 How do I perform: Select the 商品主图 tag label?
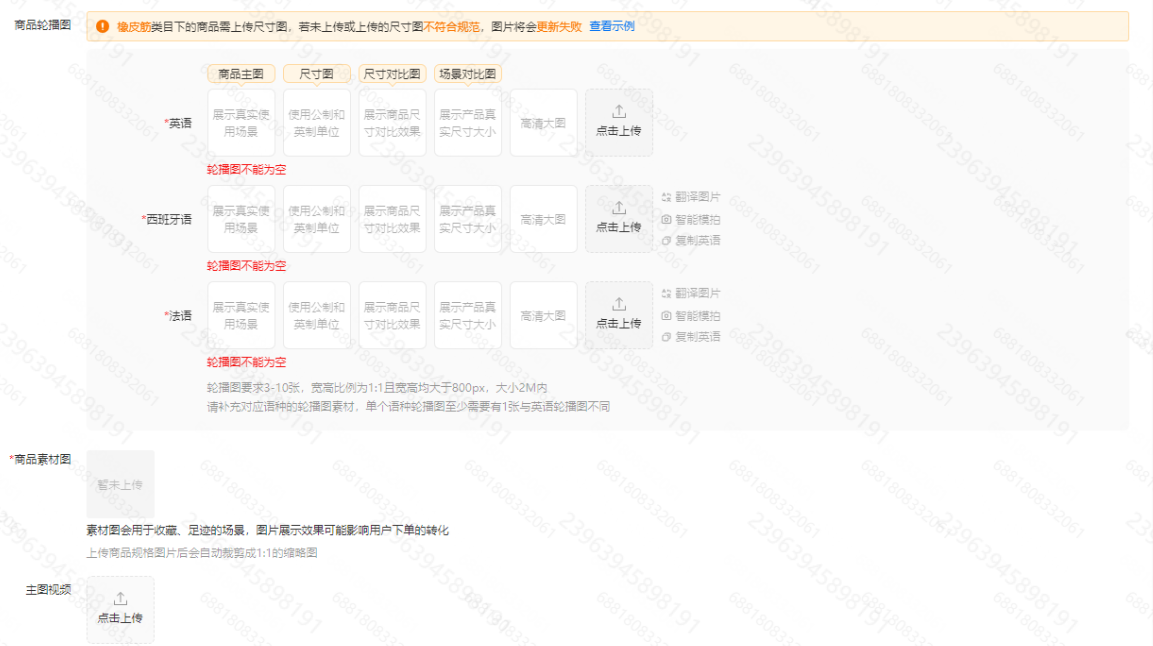[241, 73]
